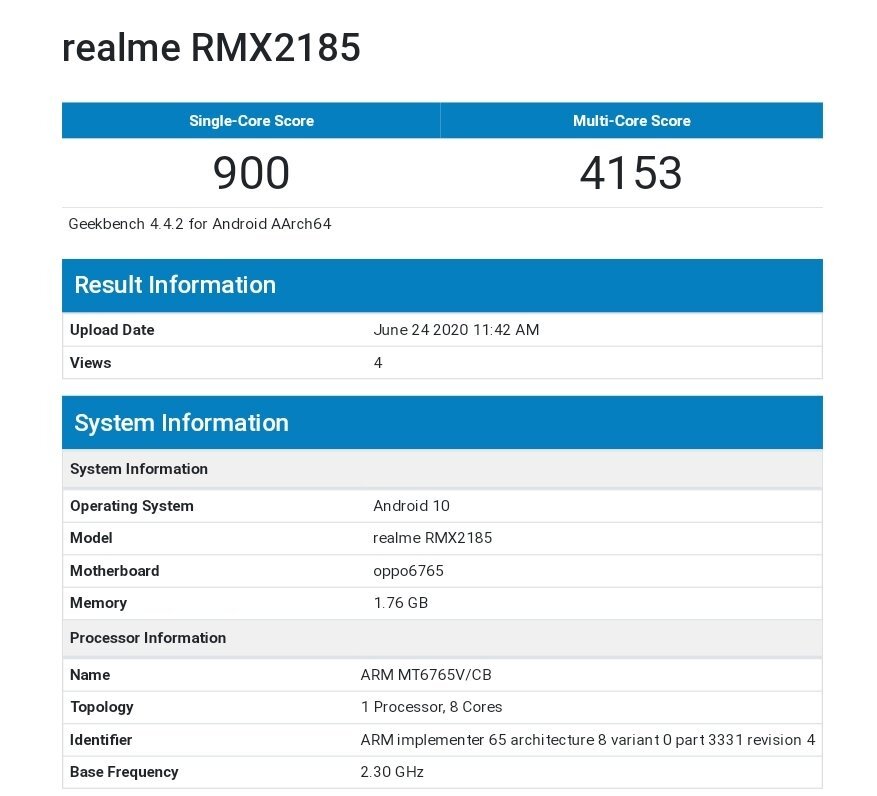The image size is (877, 796).
Task: Click the Result Information section header
Action: (442, 285)
